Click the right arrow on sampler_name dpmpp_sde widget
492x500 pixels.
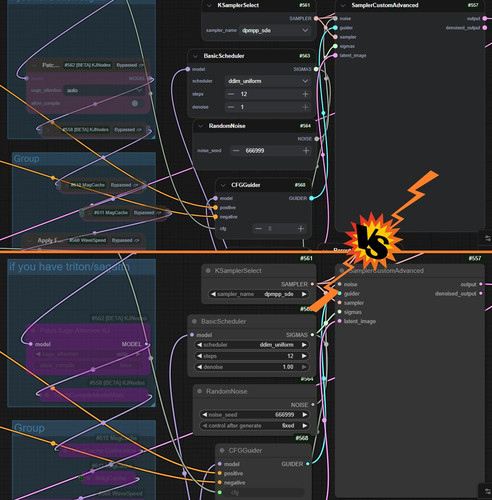pyautogui.click(x=304, y=294)
